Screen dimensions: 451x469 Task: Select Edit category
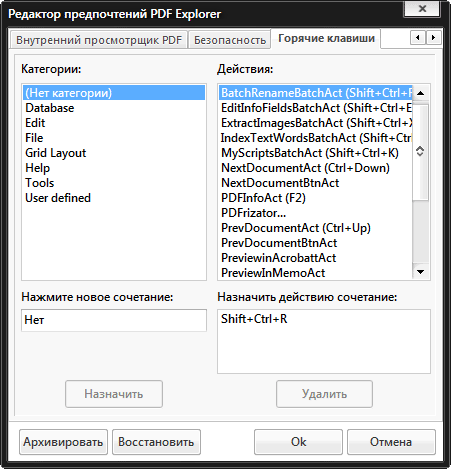(x=114, y=123)
